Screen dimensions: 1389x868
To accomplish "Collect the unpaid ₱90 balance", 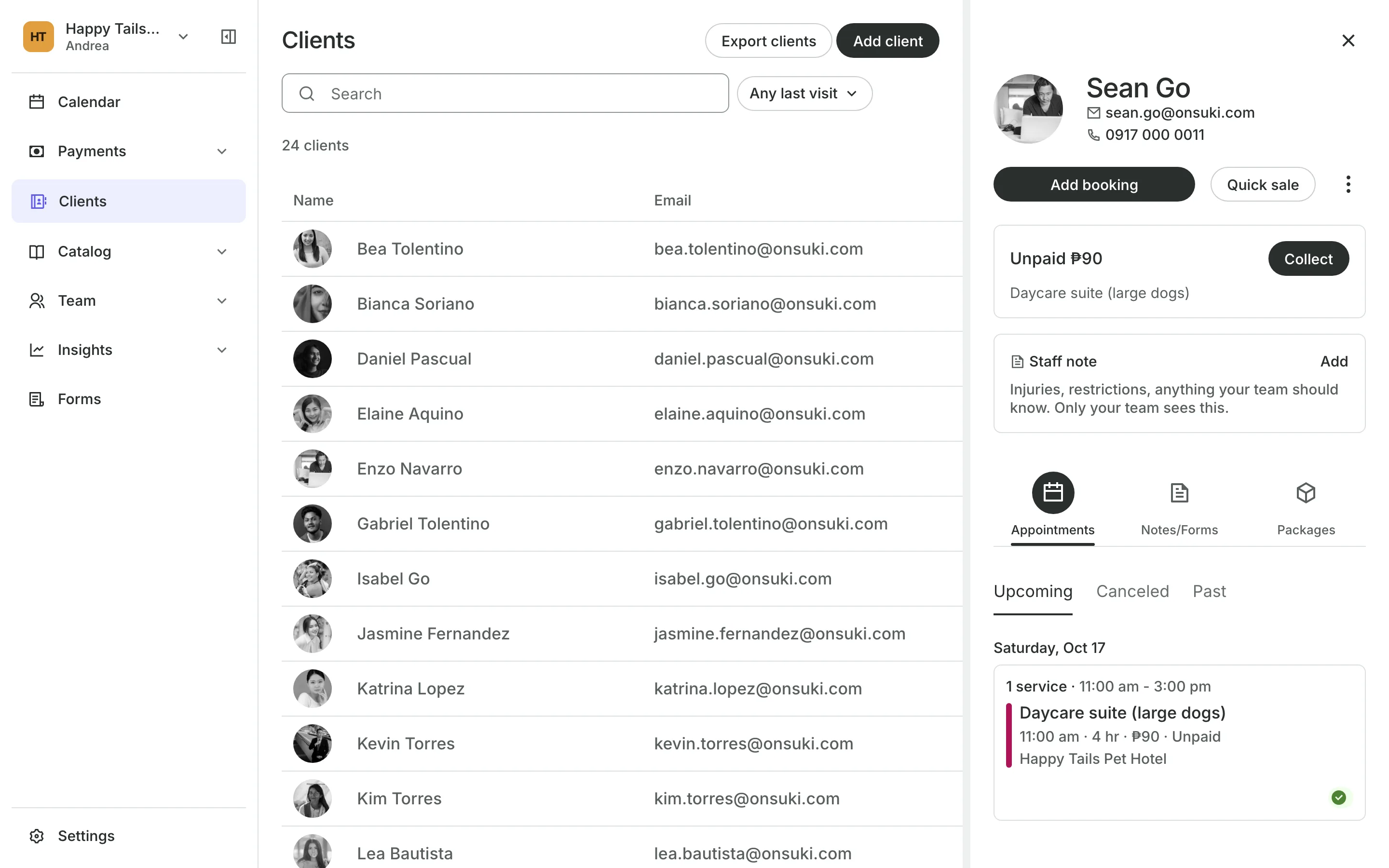I will pyautogui.click(x=1308, y=258).
